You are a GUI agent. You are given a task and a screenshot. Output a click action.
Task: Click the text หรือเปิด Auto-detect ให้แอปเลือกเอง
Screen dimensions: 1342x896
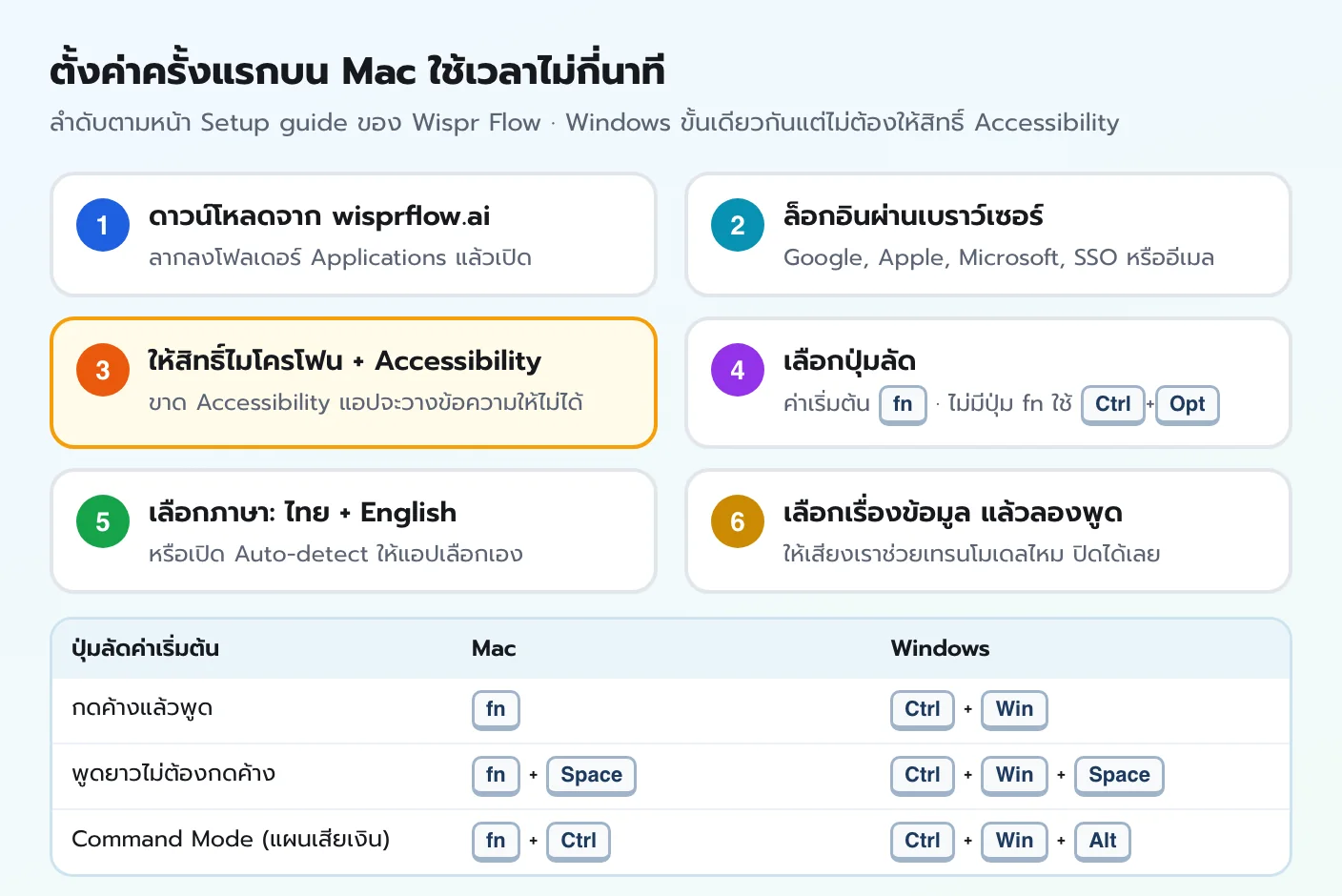pos(335,554)
